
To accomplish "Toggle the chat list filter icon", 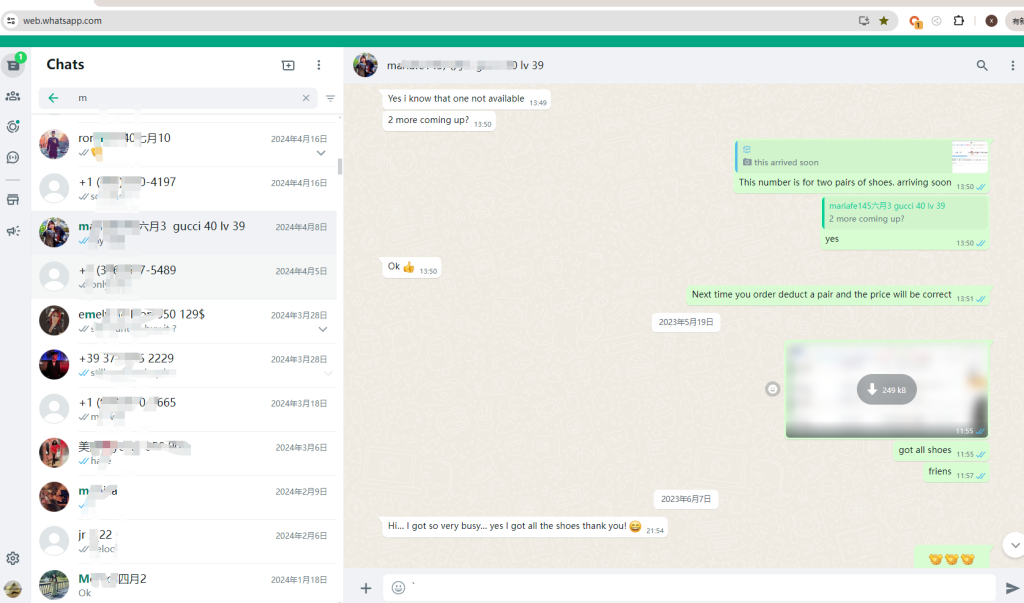I will point(330,98).
